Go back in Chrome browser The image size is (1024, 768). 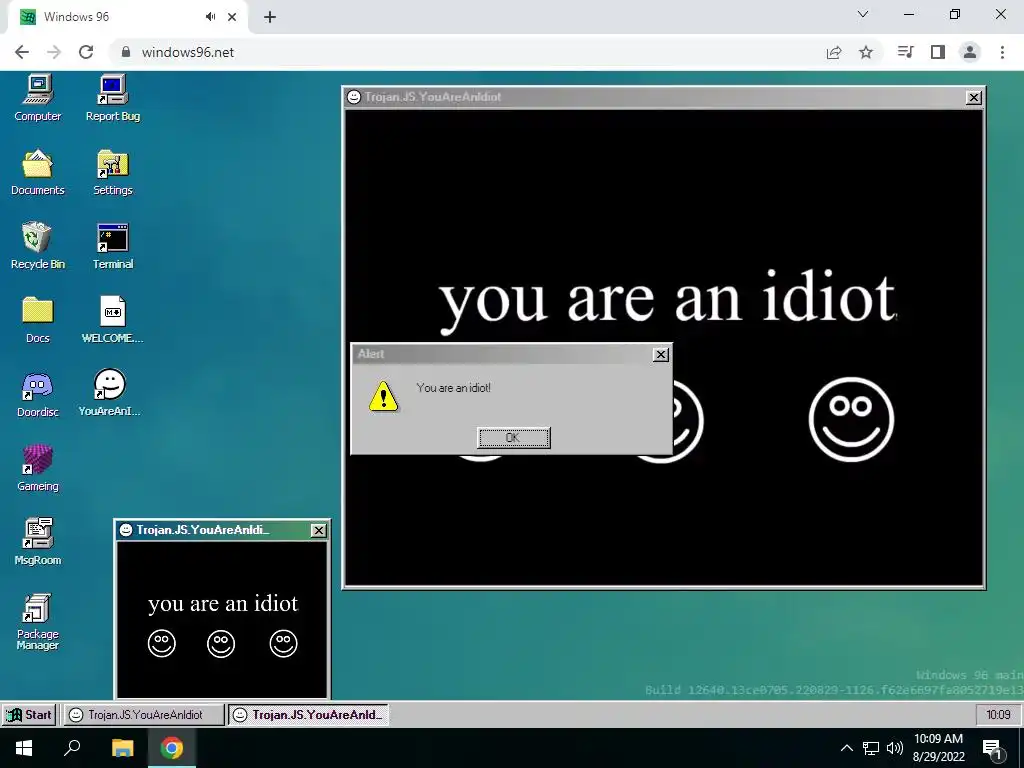point(22,52)
